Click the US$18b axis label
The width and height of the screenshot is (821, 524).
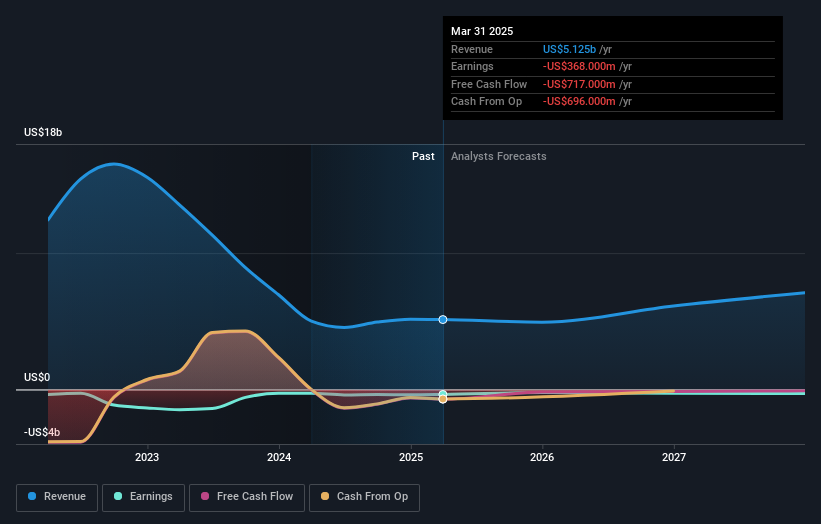[43, 132]
